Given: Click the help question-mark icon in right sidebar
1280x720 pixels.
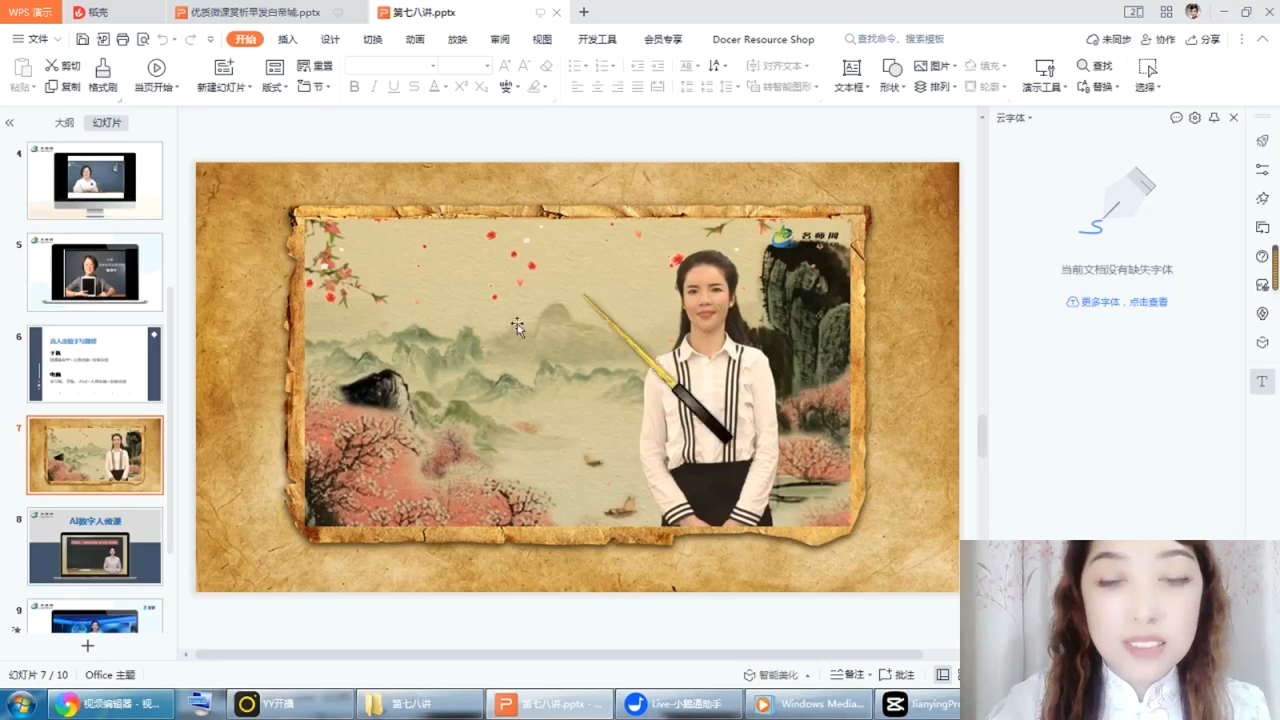Looking at the screenshot, I should click(x=1263, y=256).
